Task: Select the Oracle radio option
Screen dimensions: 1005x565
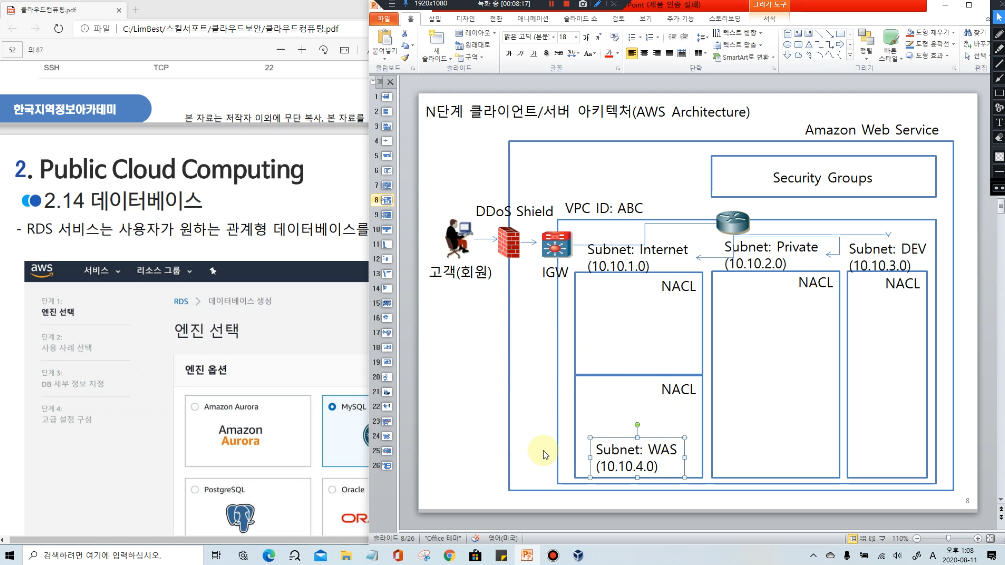Action: pos(332,489)
